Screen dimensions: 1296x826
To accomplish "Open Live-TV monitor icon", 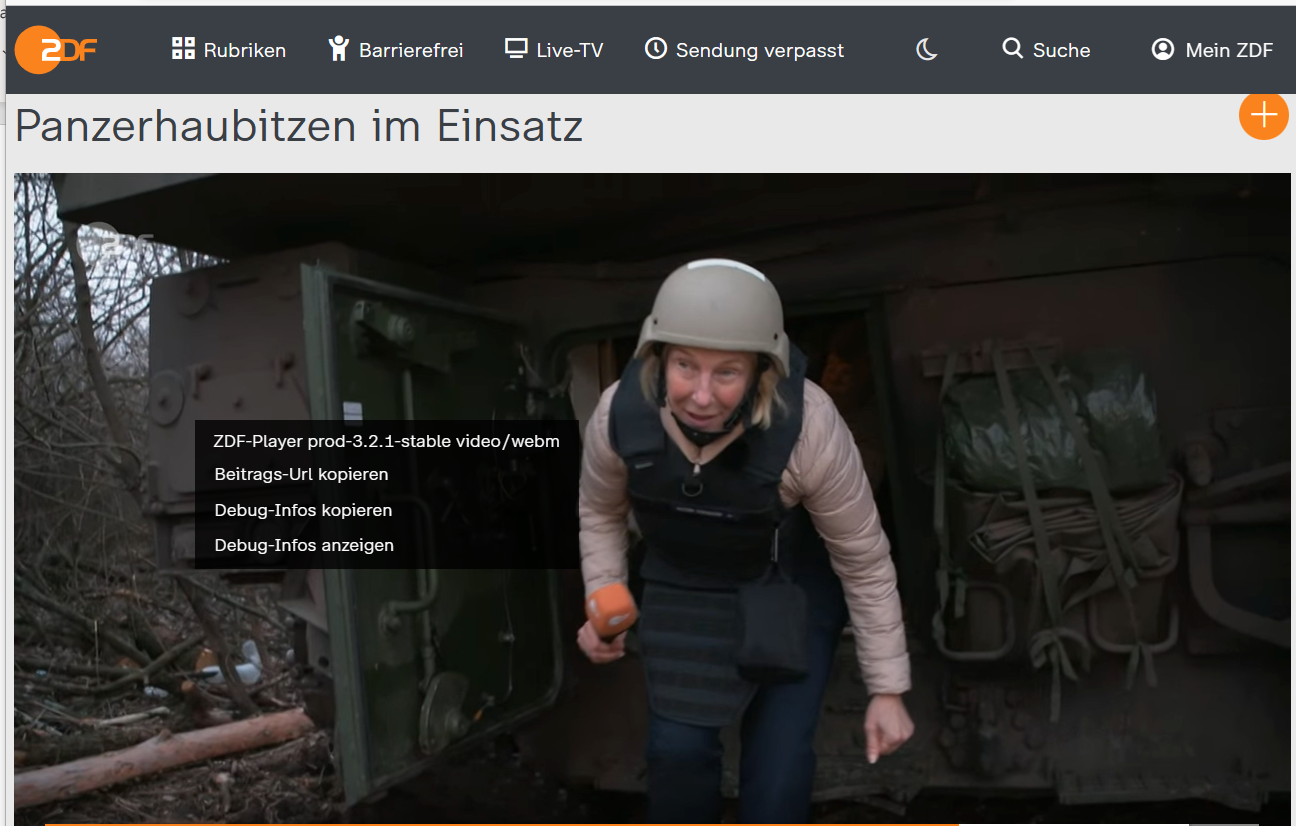I will [516, 48].
